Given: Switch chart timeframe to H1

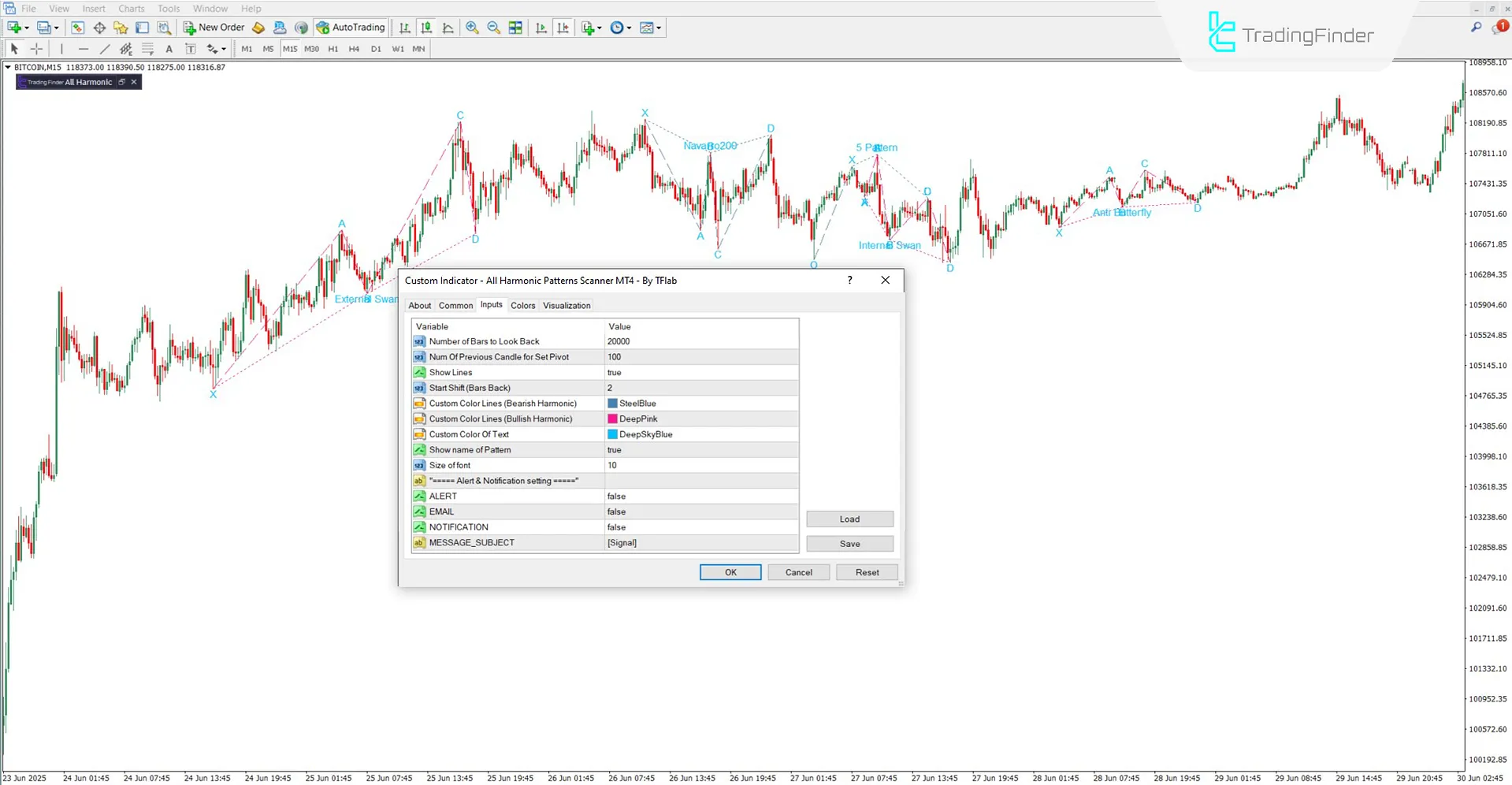Looking at the screenshot, I should click(332, 48).
